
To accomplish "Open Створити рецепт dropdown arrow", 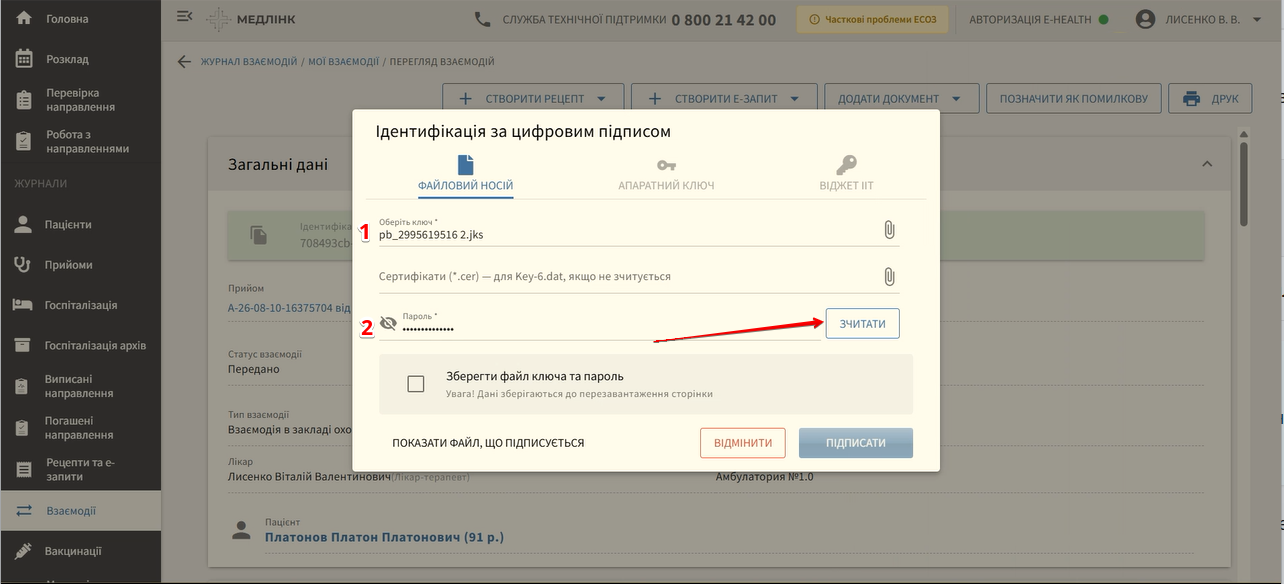I will [601, 99].
